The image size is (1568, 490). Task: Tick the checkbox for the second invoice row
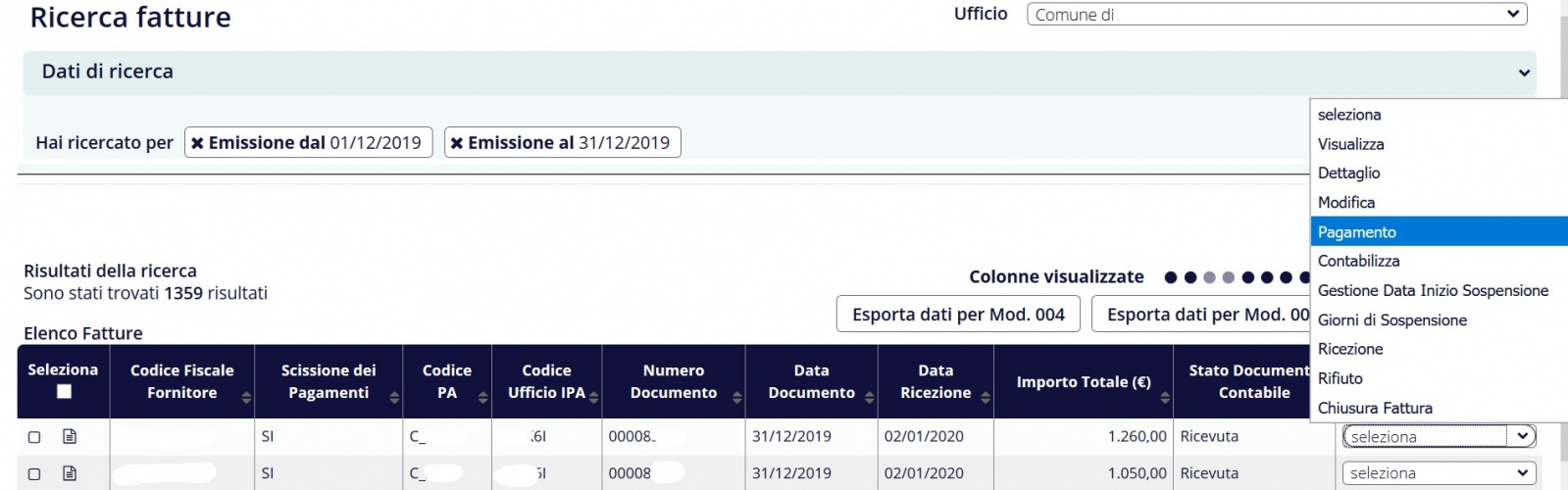34,474
